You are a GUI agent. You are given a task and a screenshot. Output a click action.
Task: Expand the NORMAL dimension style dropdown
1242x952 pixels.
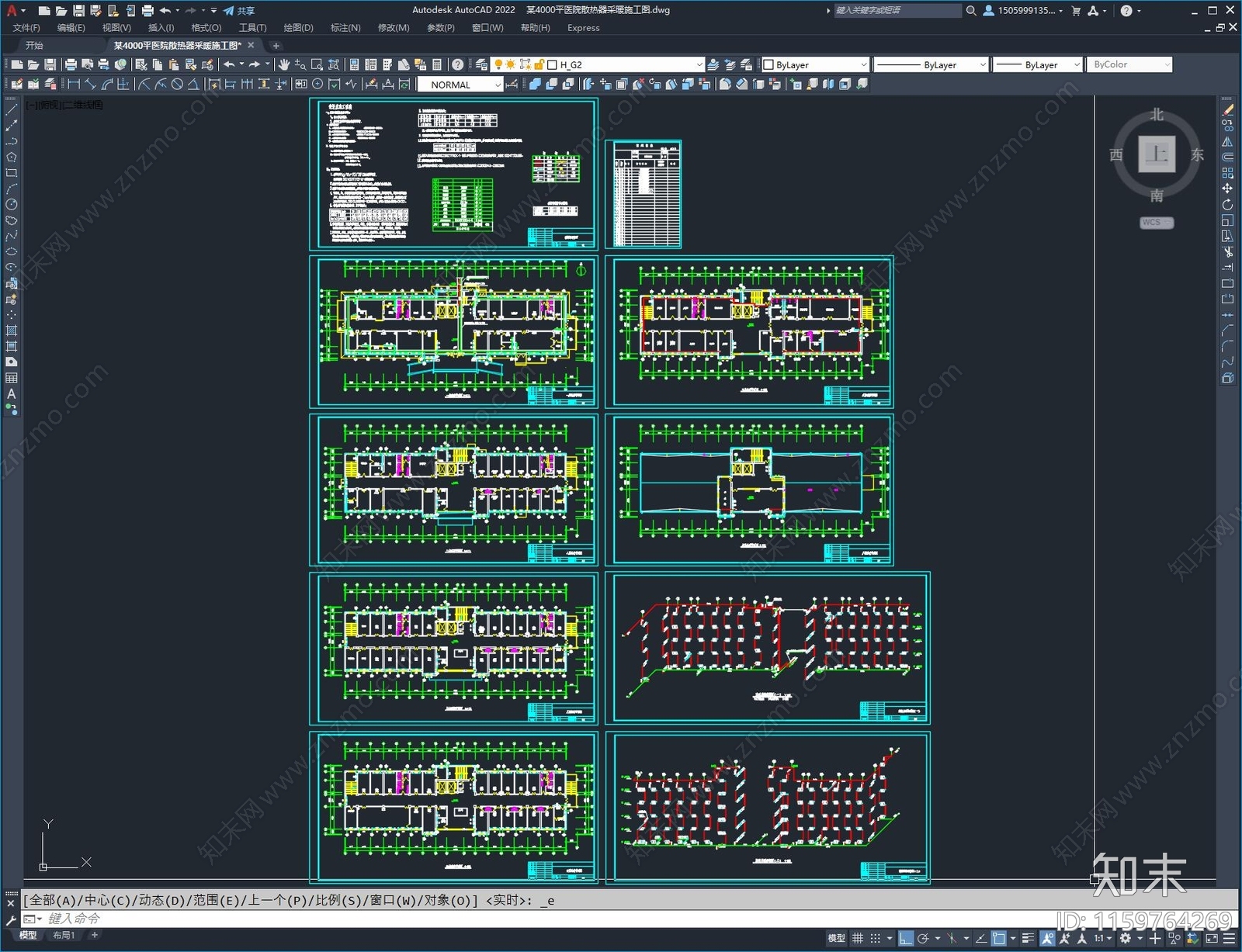pos(497,85)
